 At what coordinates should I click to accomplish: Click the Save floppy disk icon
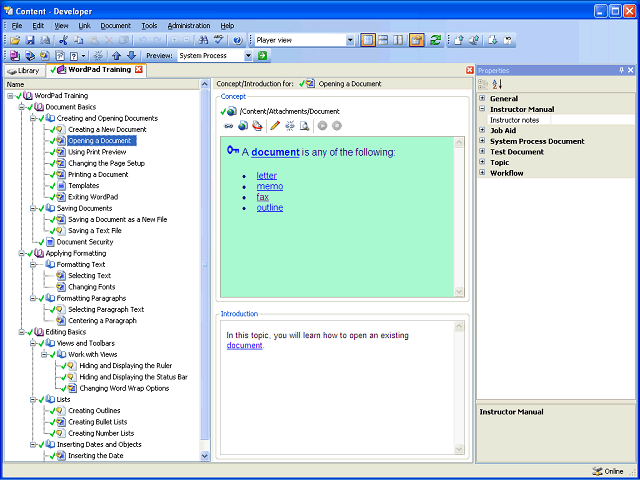[30, 40]
